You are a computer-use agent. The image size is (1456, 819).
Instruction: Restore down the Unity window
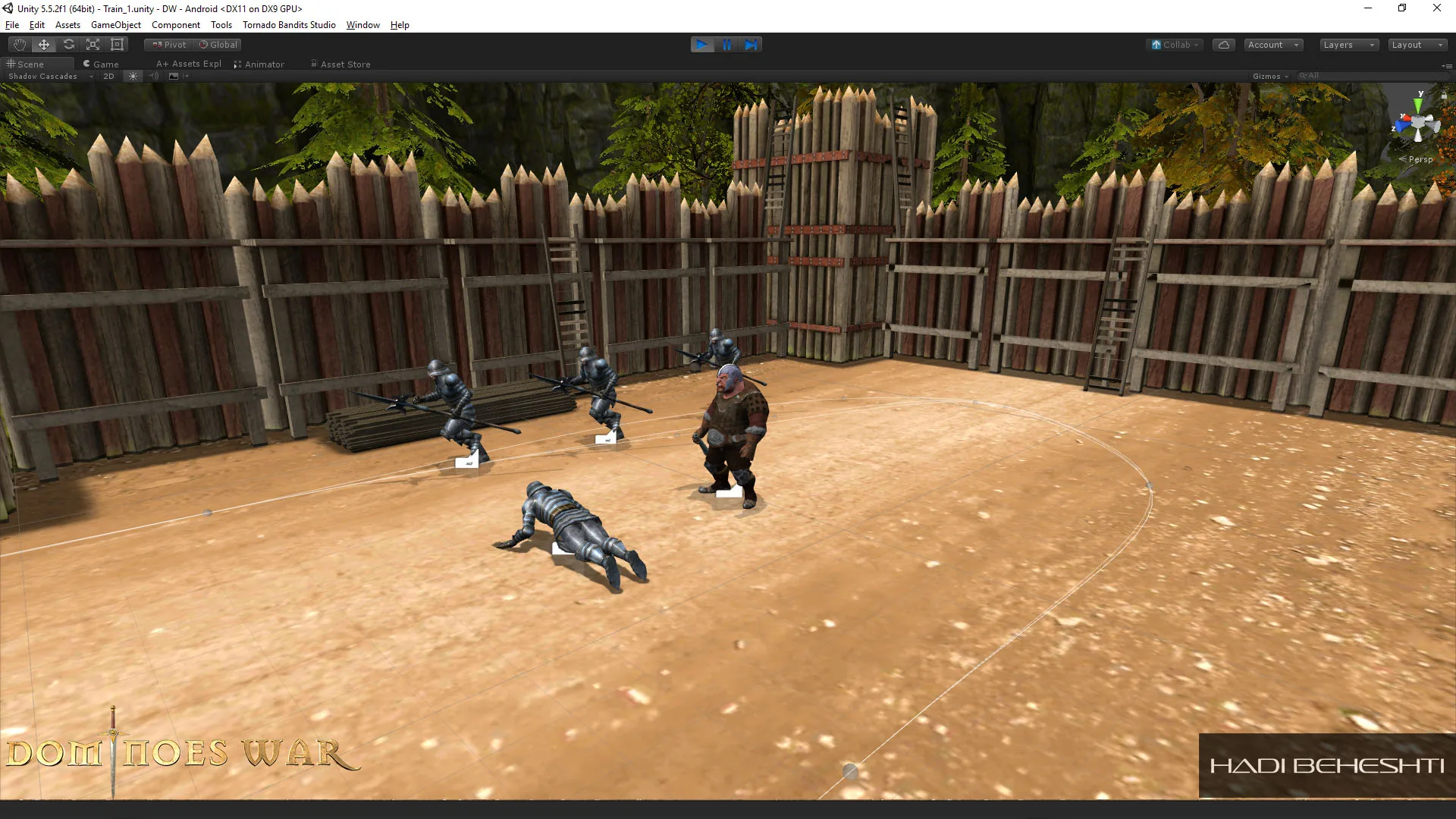(x=1402, y=8)
